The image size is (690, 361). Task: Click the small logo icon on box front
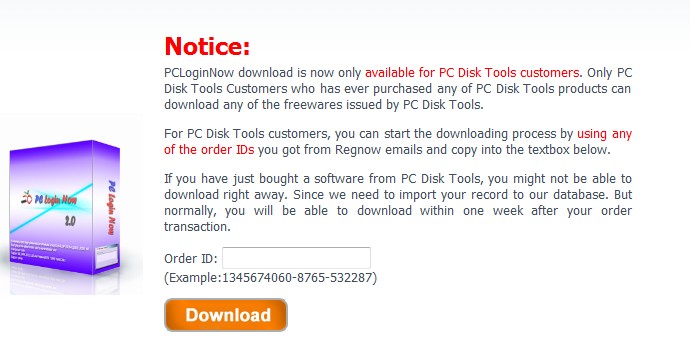point(27,198)
